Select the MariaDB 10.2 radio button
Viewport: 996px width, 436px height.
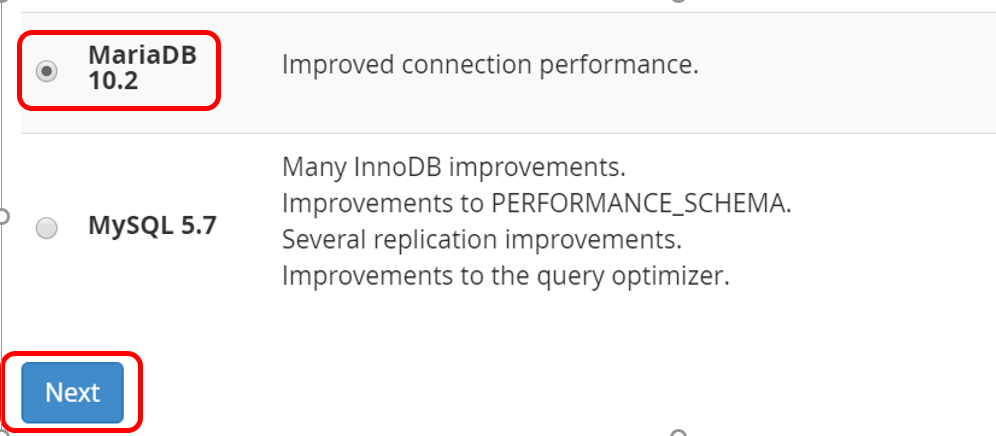[46, 71]
